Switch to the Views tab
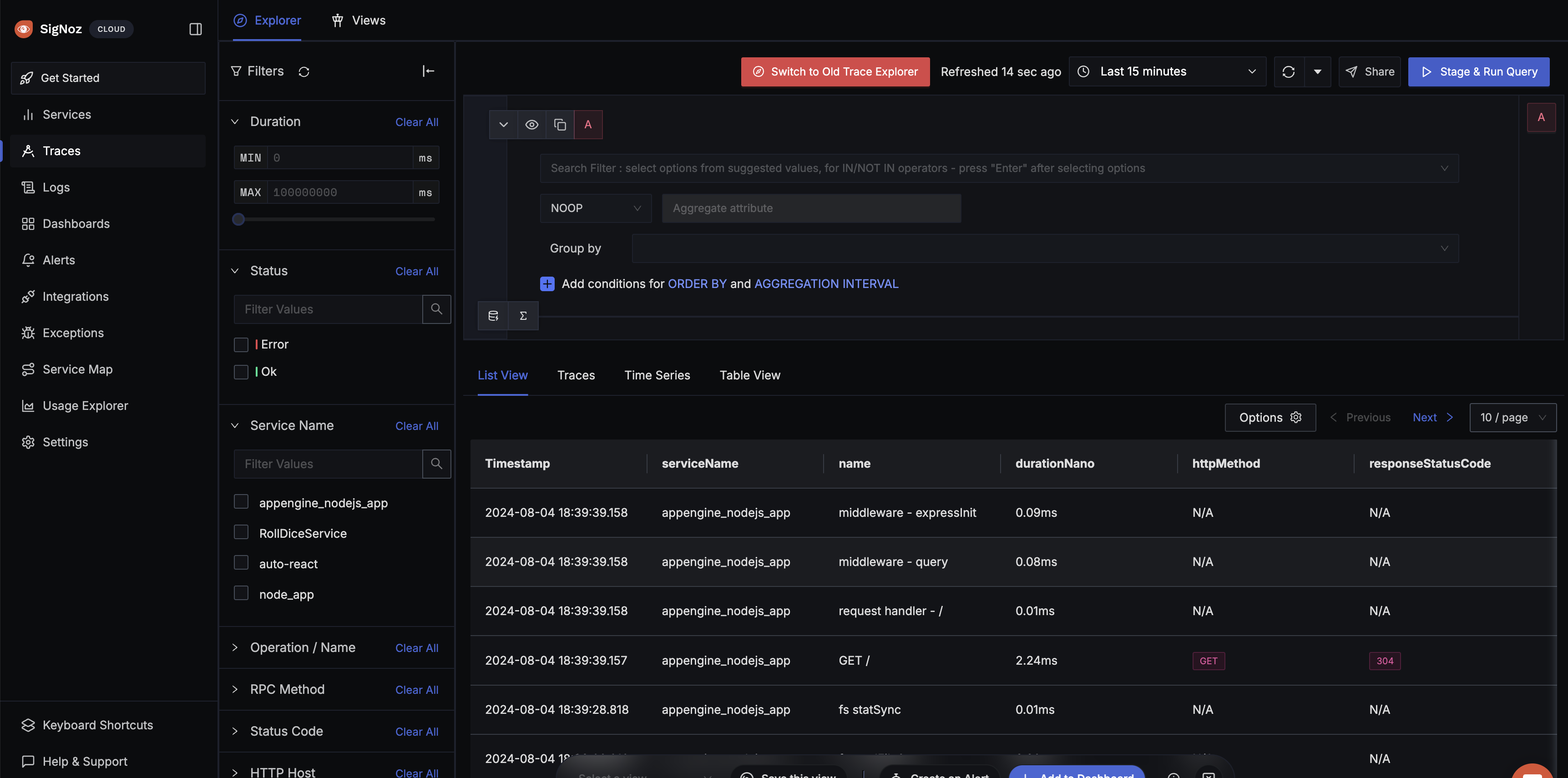This screenshot has width=1568, height=778. 359,20
